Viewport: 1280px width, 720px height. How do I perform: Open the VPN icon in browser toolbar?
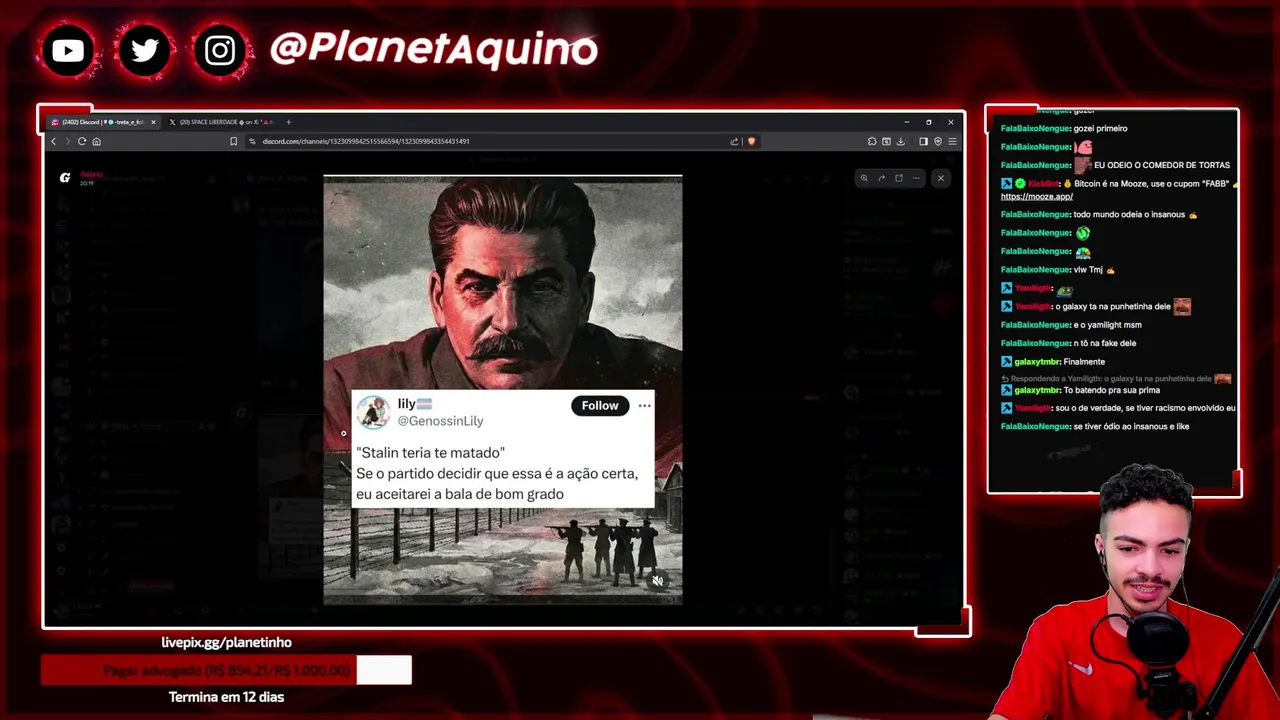coord(938,141)
